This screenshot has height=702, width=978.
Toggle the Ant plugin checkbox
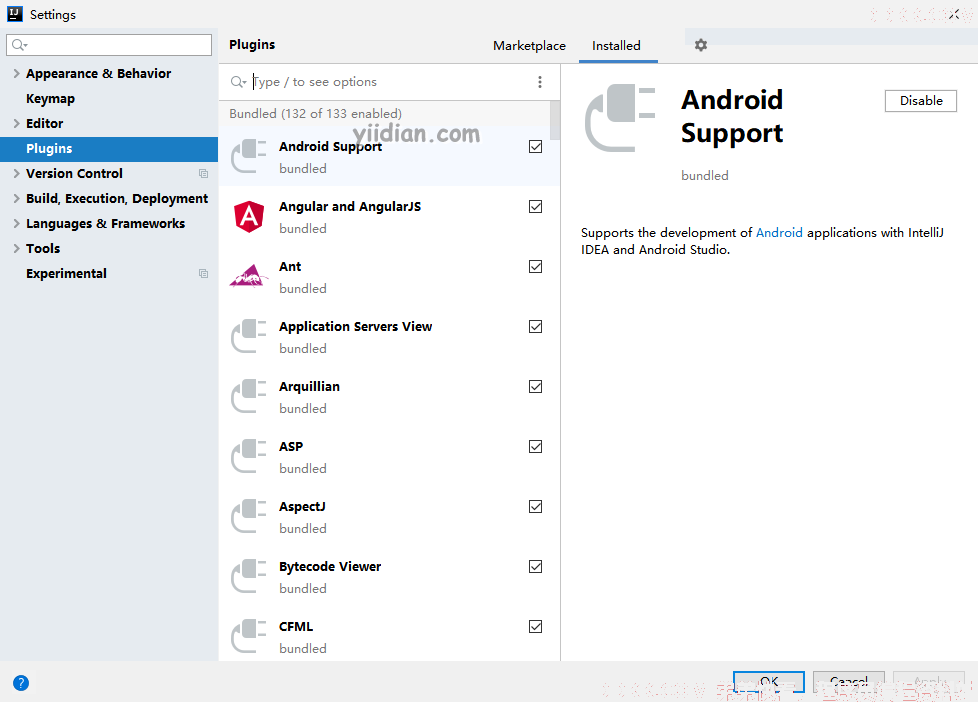(535, 266)
